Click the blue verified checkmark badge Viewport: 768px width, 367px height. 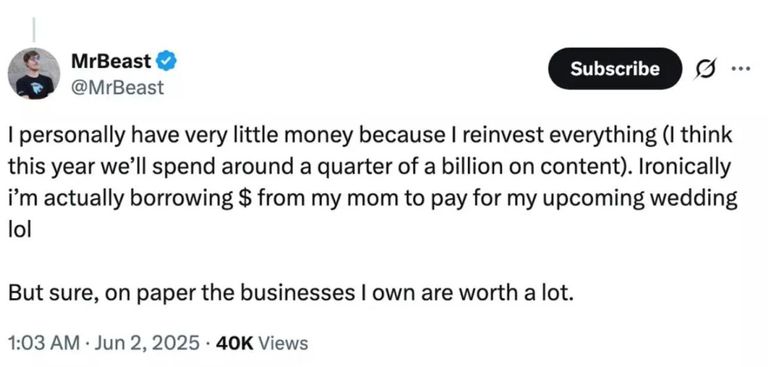pyautogui.click(x=167, y=61)
